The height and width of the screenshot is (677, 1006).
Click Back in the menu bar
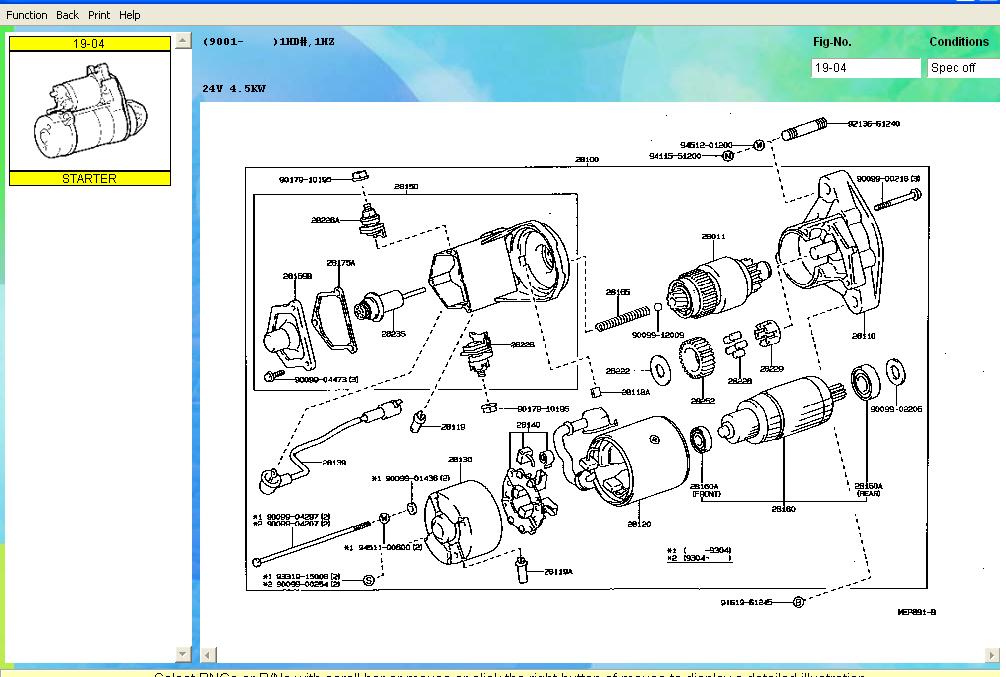(67, 15)
